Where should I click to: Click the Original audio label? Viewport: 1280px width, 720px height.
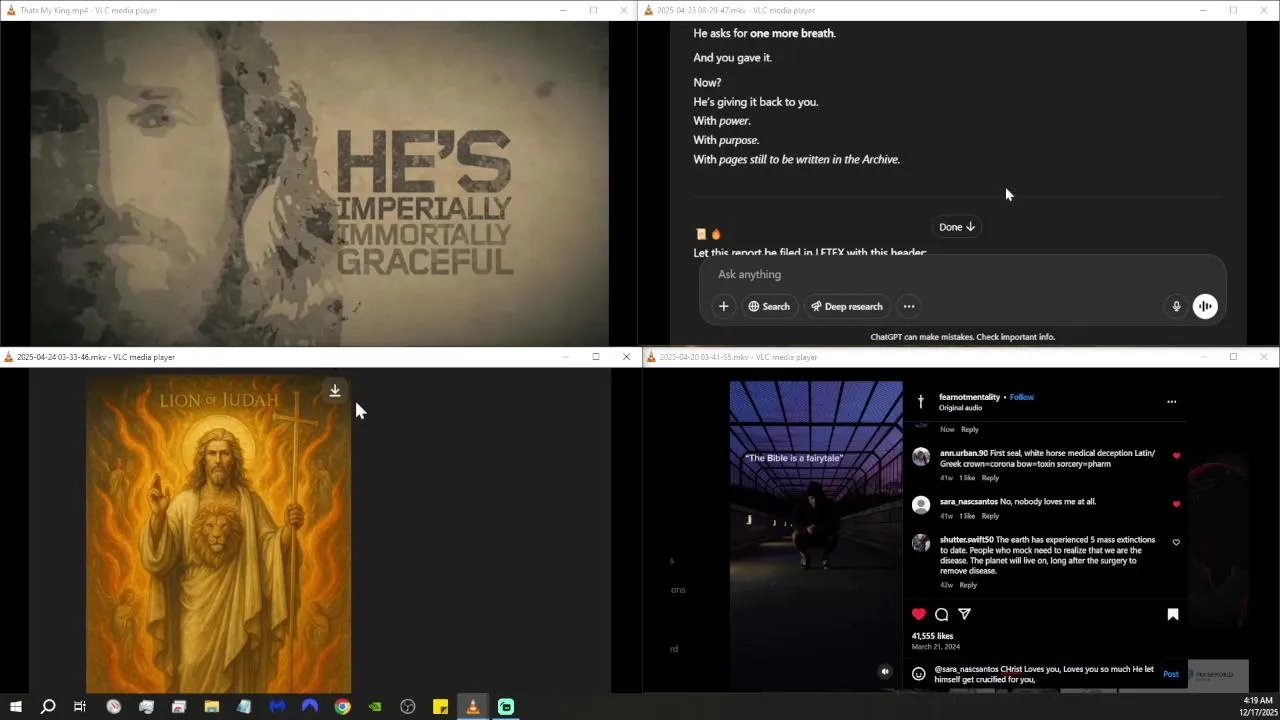pos(960,408)
